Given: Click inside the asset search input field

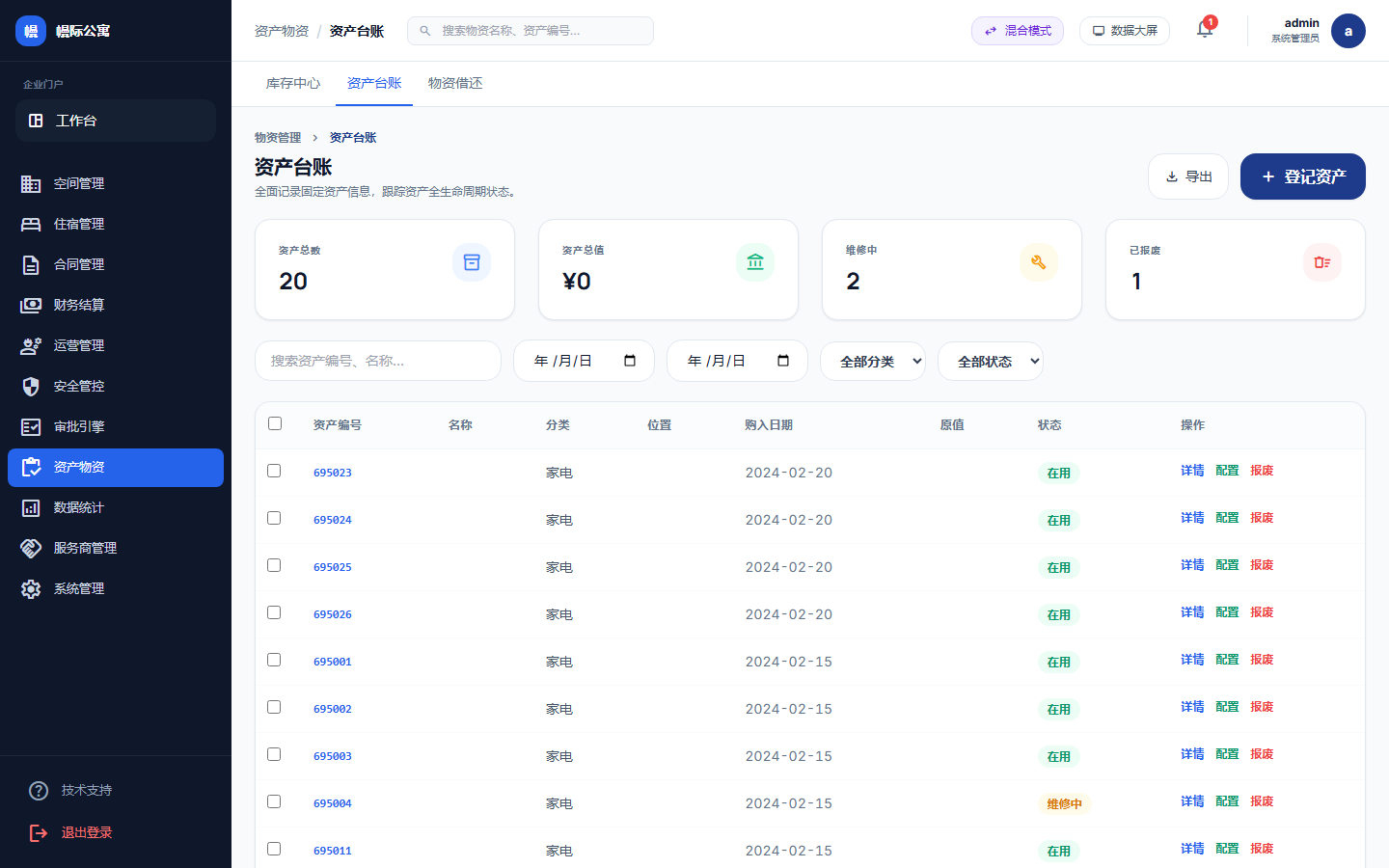Looking at the screenshot, I should tap(377, 360).
